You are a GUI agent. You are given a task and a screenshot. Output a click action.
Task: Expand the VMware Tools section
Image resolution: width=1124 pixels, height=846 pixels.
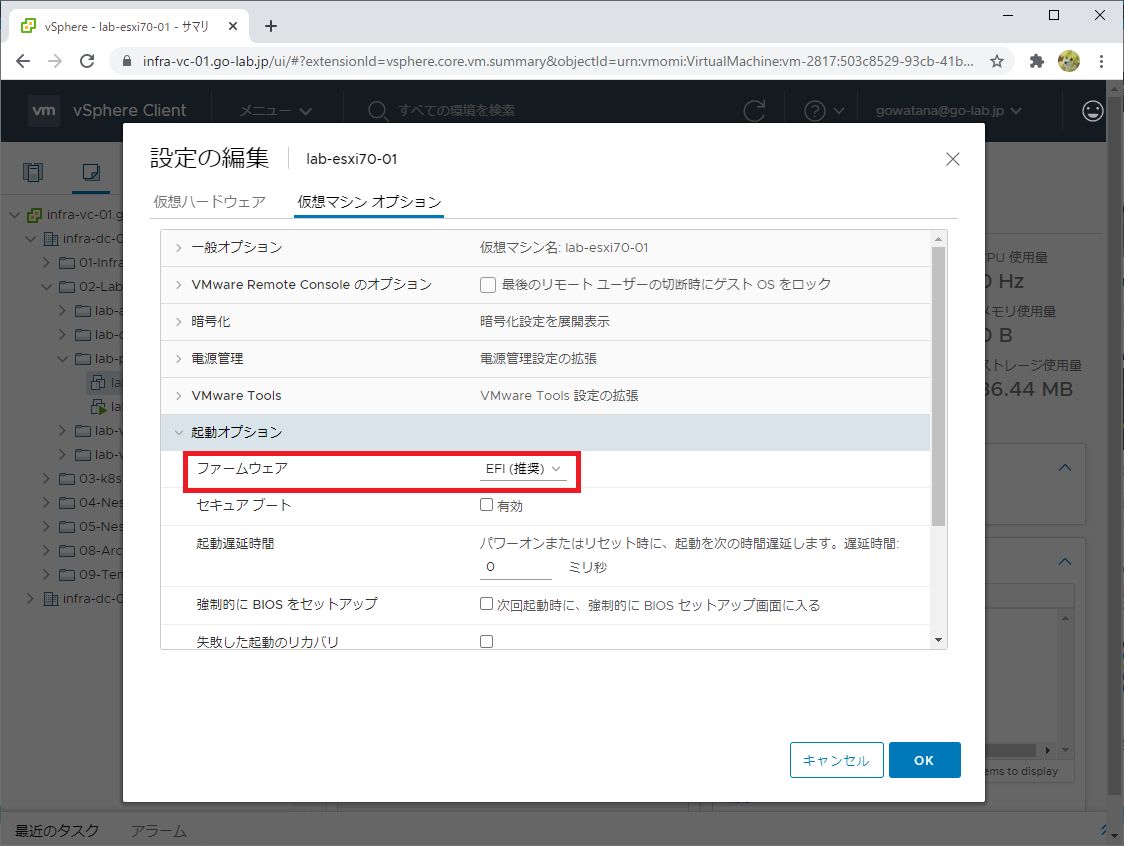coord(178,396)
